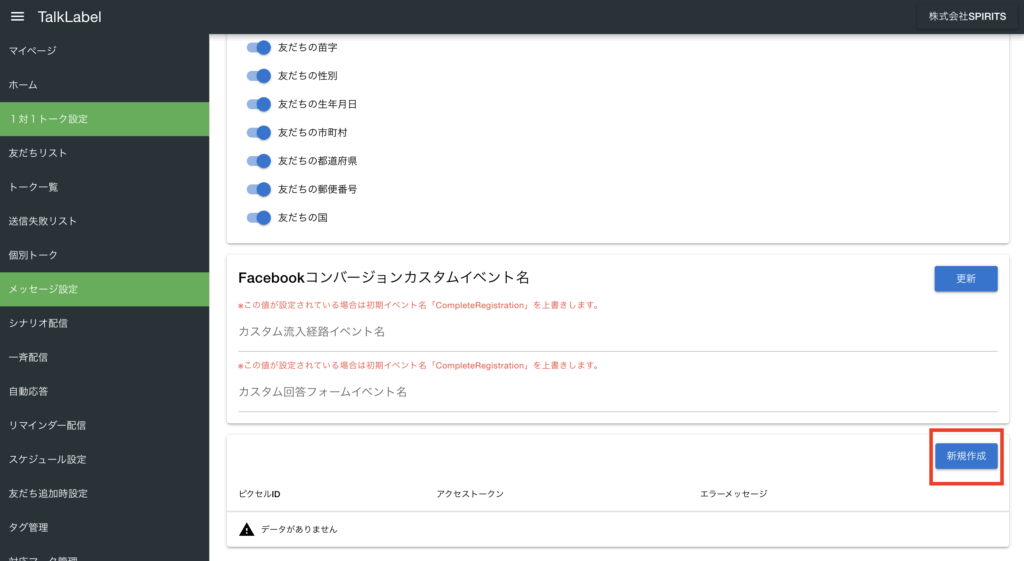
Task: Turn off the 友だちの市町村 switch
Action: coord(259,132)
